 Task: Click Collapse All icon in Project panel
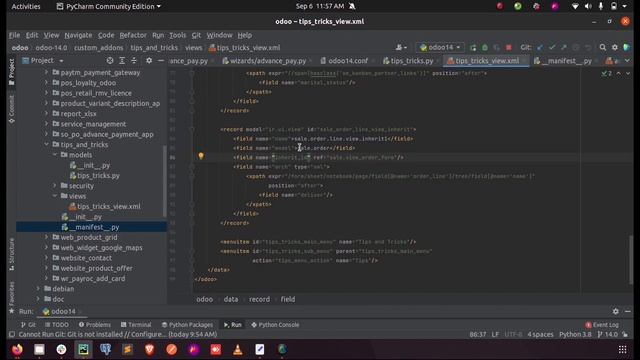pos(133,61)
